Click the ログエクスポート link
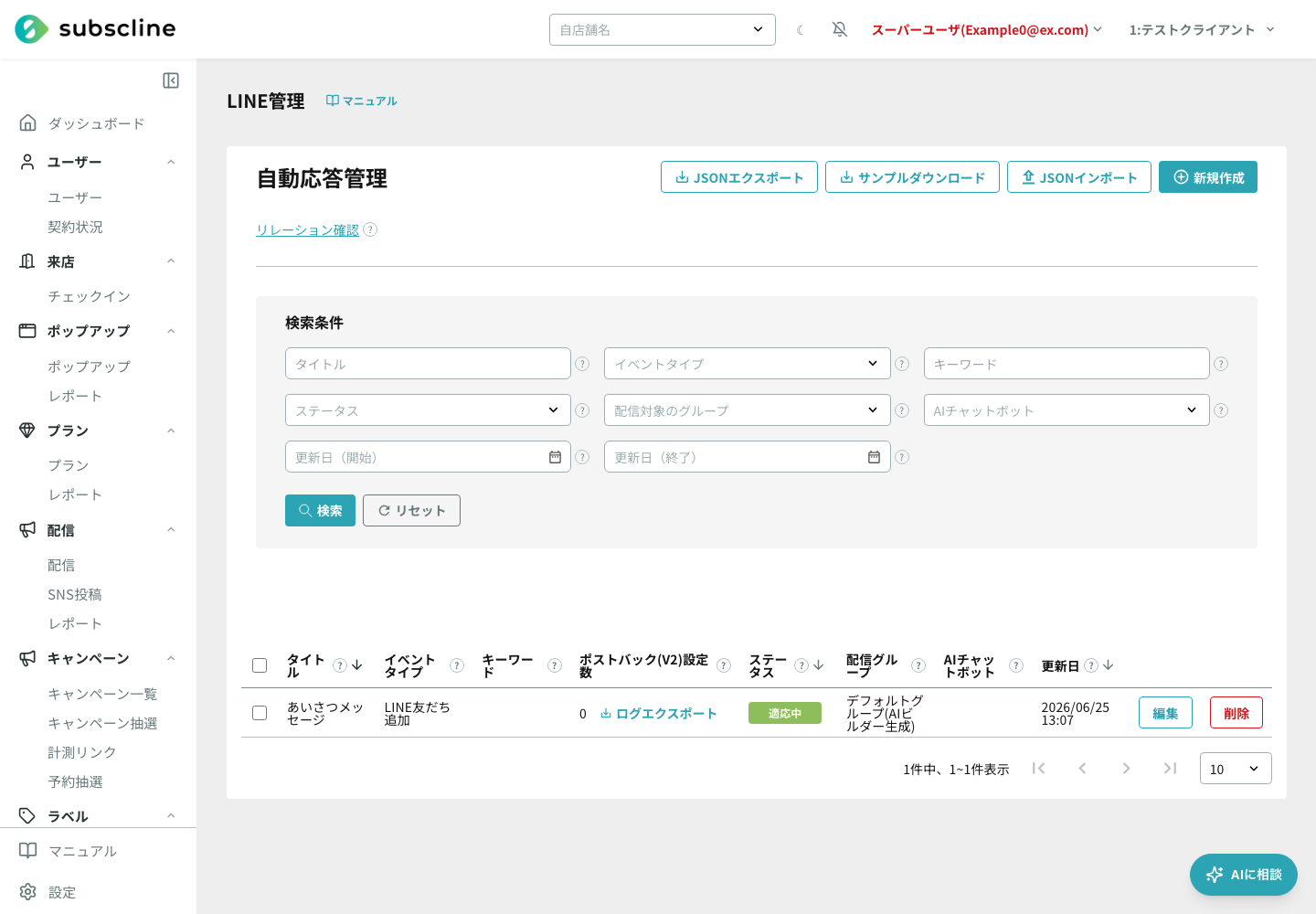The width and height of the screenshot is (1316, 914). point(658,713)
